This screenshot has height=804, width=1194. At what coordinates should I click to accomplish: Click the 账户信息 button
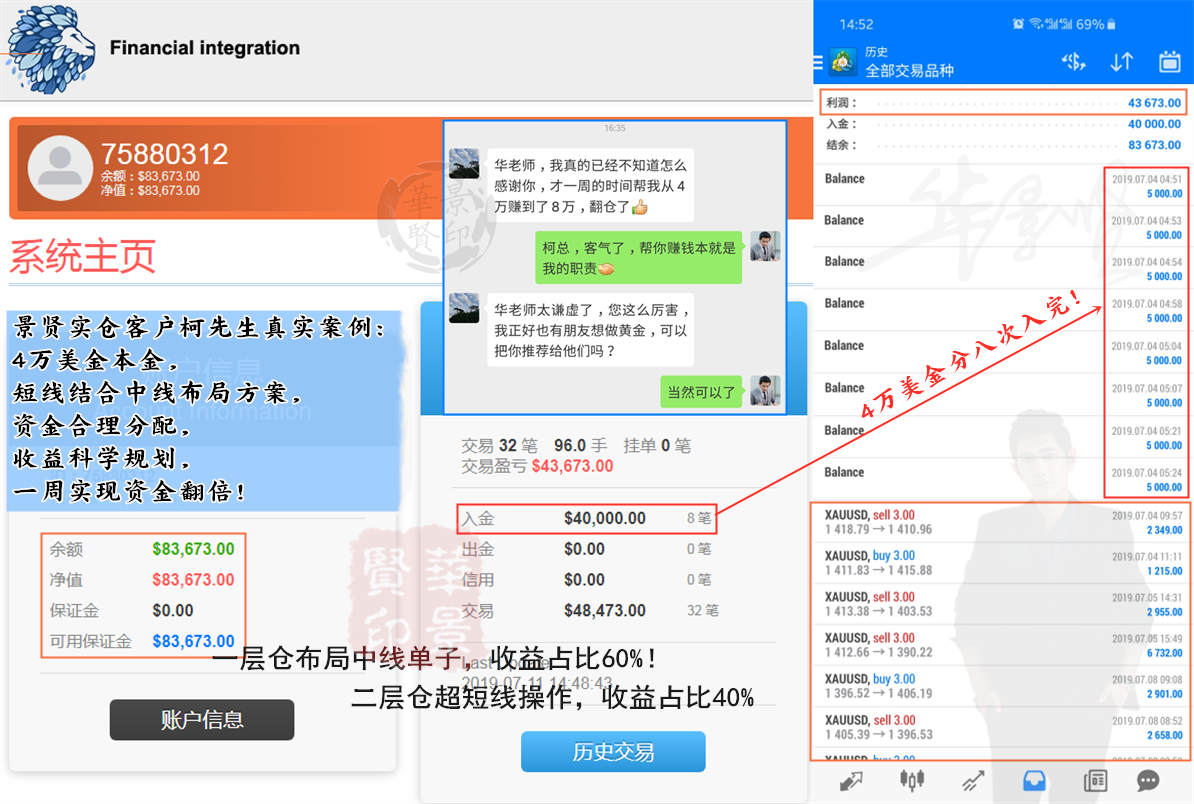(202, 719)
